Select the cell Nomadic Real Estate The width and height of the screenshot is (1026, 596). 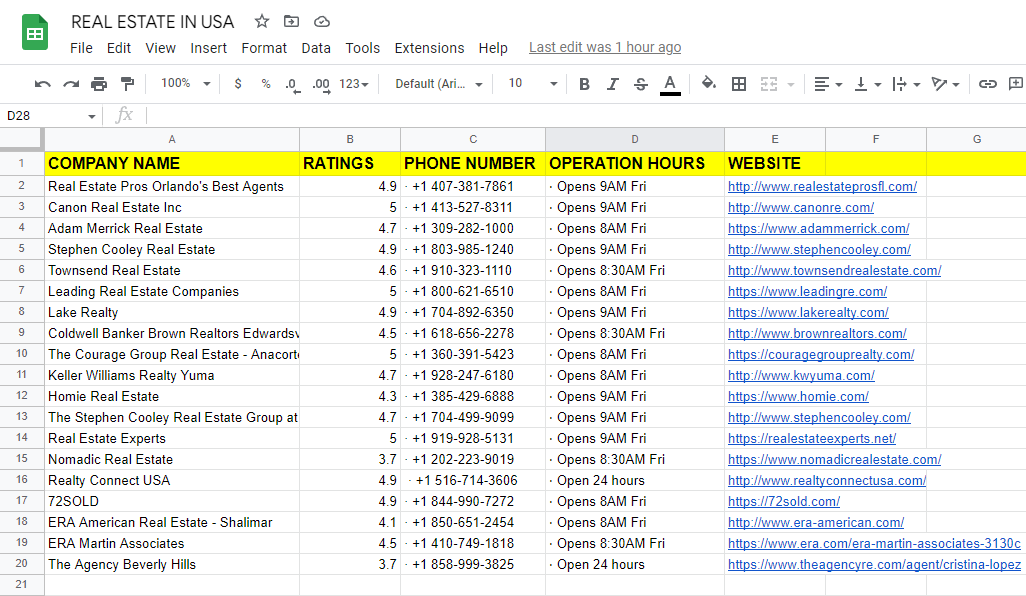point(171,460)
